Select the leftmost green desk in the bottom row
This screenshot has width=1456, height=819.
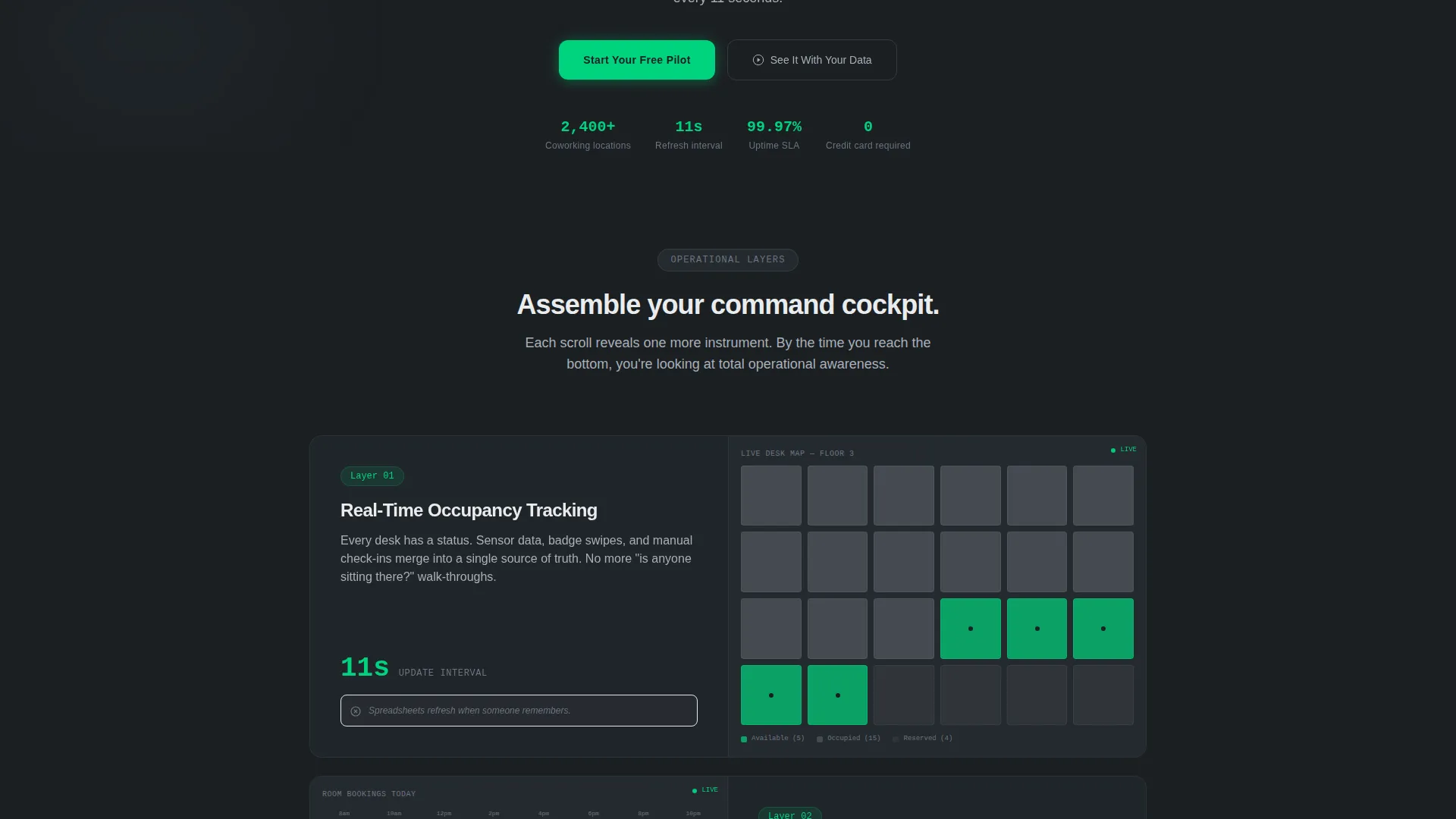(x=770, y=695)
